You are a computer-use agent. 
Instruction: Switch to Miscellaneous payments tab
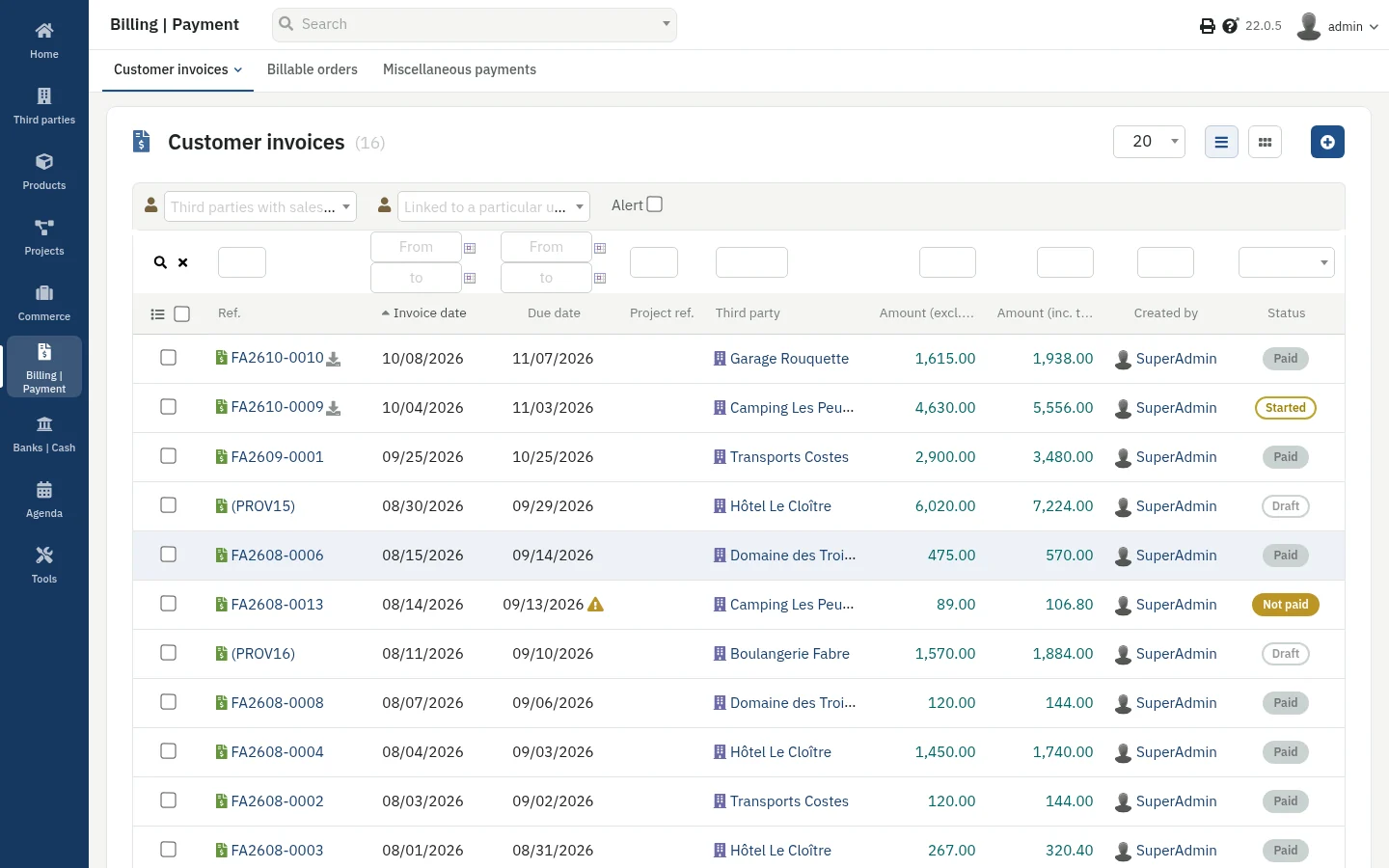(459, 69)
